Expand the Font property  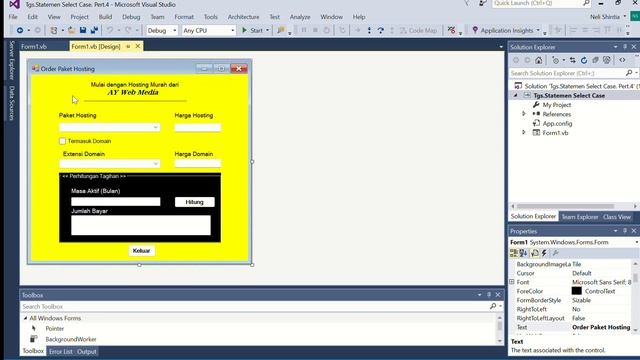click(512, 282)
